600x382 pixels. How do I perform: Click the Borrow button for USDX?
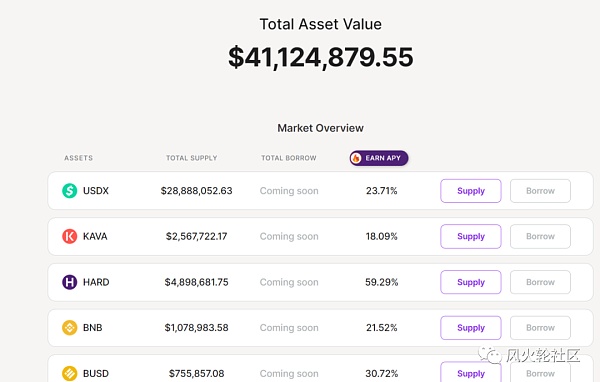pyautogui.click(x=540, y=191)
